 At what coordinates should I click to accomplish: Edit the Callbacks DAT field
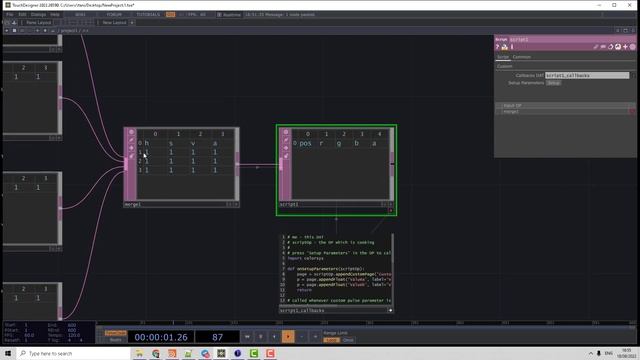(x=587, y=76)
